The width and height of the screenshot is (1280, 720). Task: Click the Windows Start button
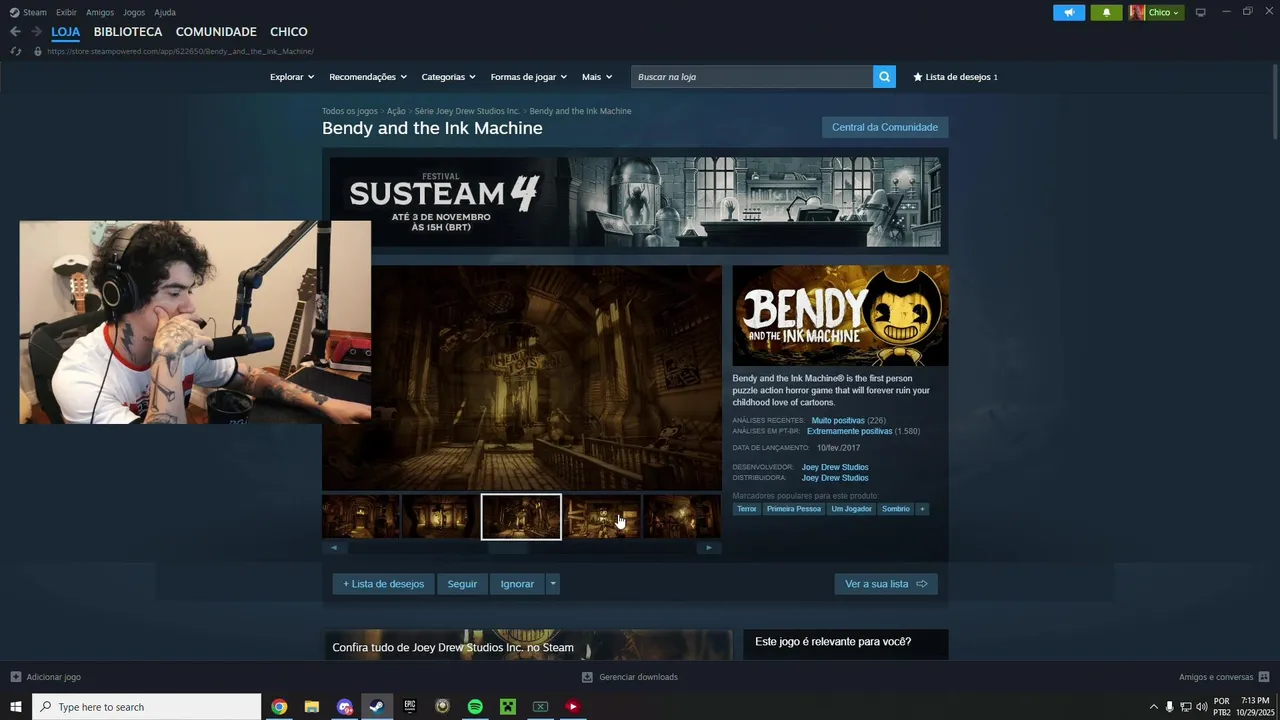(x=15, y=707)
